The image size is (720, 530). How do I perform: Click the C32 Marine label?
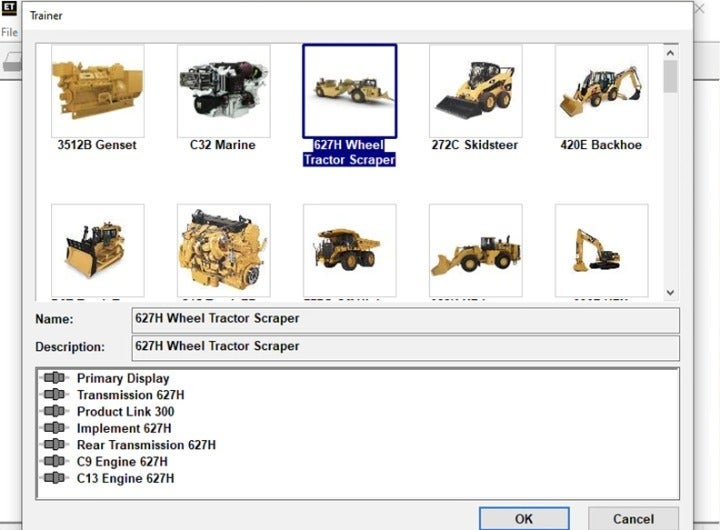[x=223, y=145]
